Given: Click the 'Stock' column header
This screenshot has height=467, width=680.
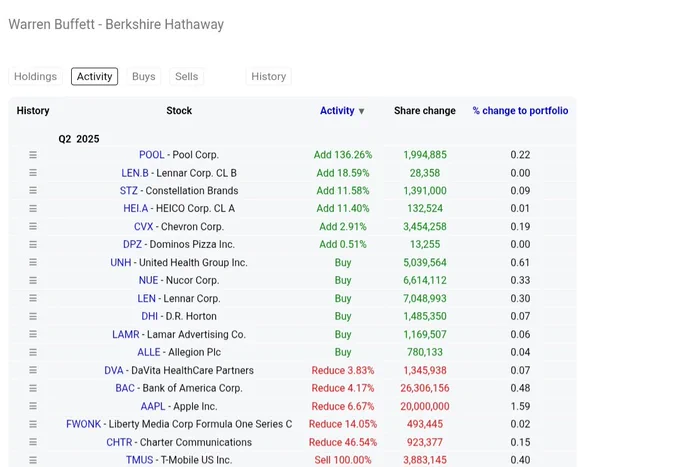Looking at the screenshot, I should (x=179, y=111).
